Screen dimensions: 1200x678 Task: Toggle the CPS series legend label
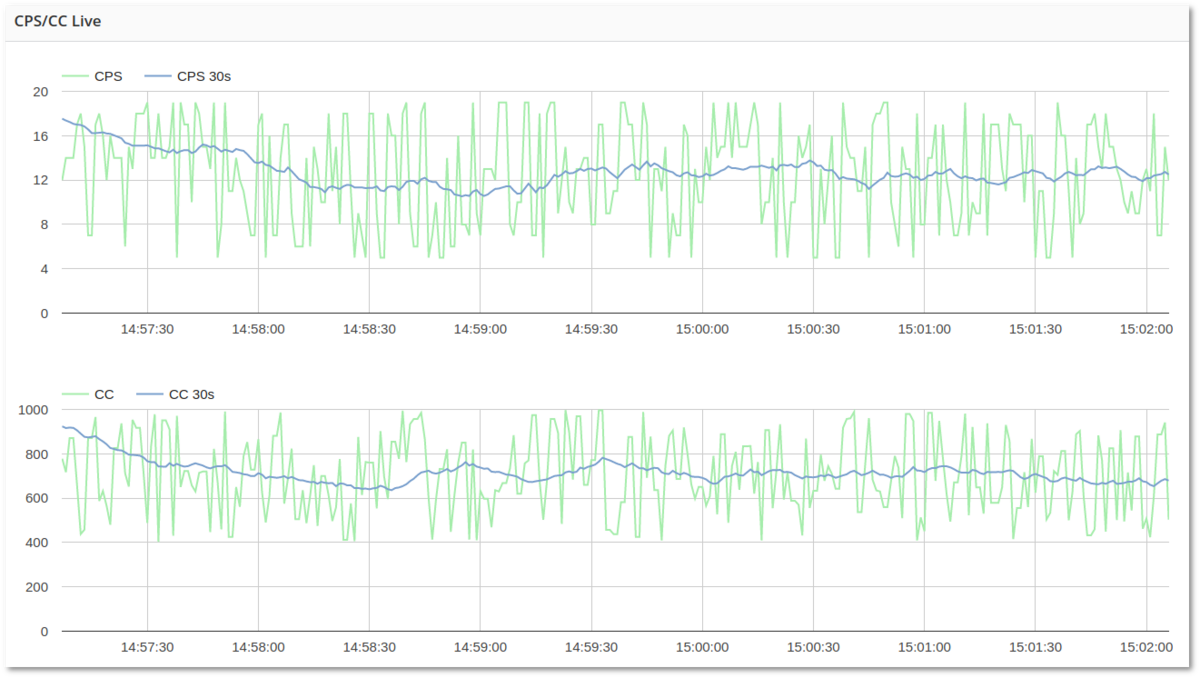click(x=107, y=76)
